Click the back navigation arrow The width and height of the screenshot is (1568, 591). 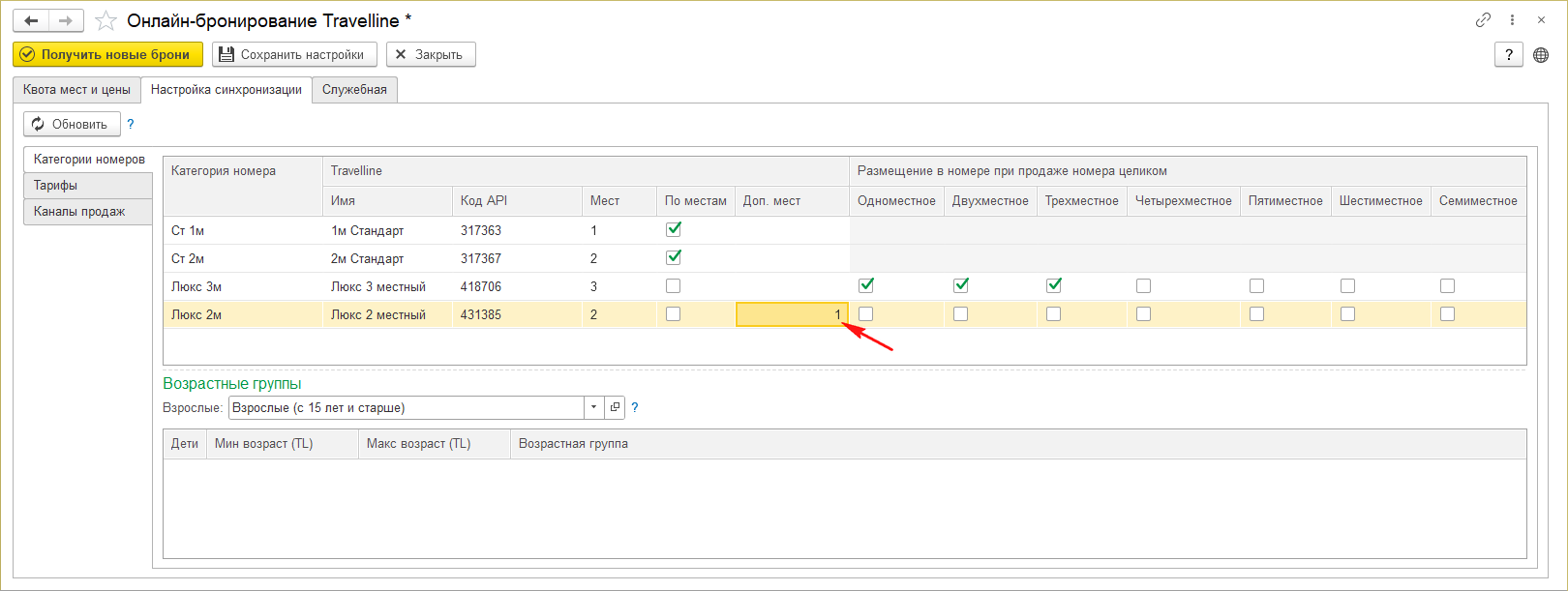(x=31, y=20)
